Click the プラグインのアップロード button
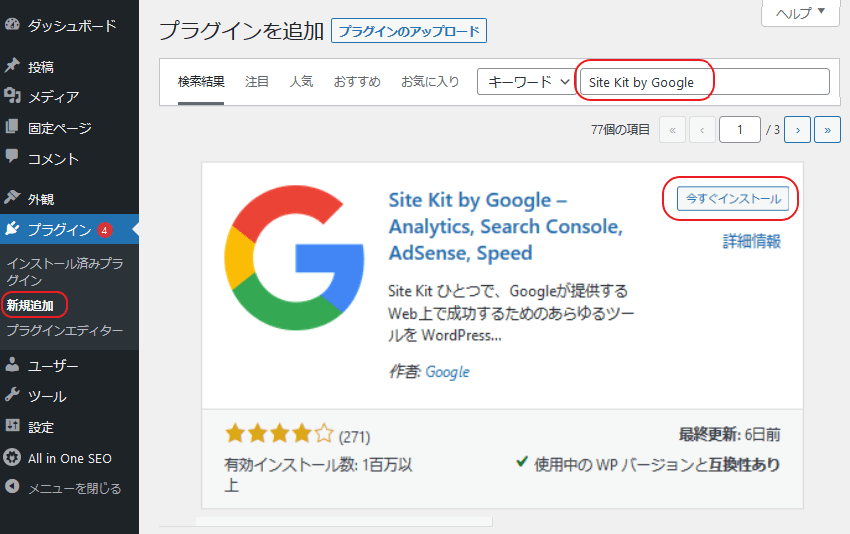This screenshot has width=850, height=534. click(x=409, y=31)
